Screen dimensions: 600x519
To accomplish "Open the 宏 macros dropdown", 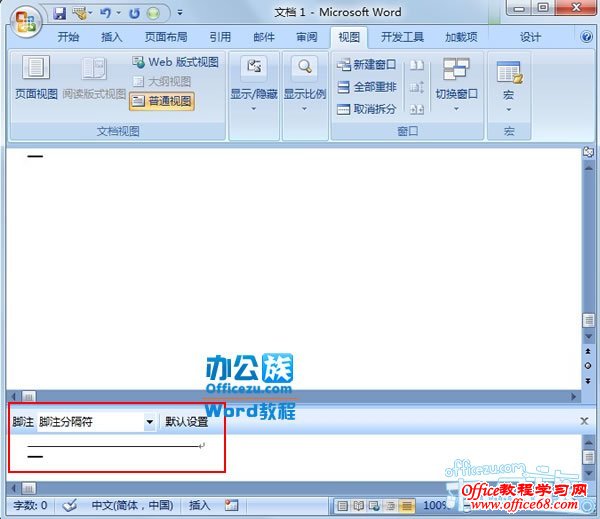I will (x=509, y=86).
